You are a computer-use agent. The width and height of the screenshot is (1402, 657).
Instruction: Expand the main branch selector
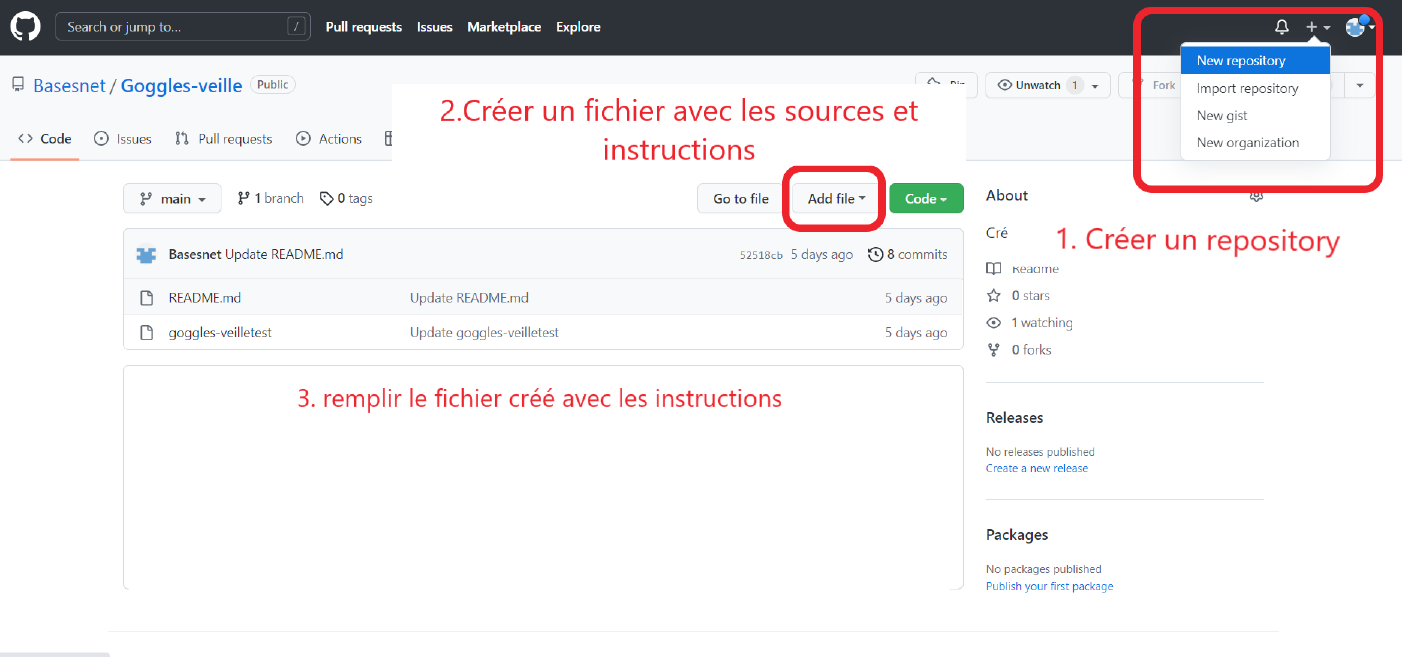coord(172,199)
